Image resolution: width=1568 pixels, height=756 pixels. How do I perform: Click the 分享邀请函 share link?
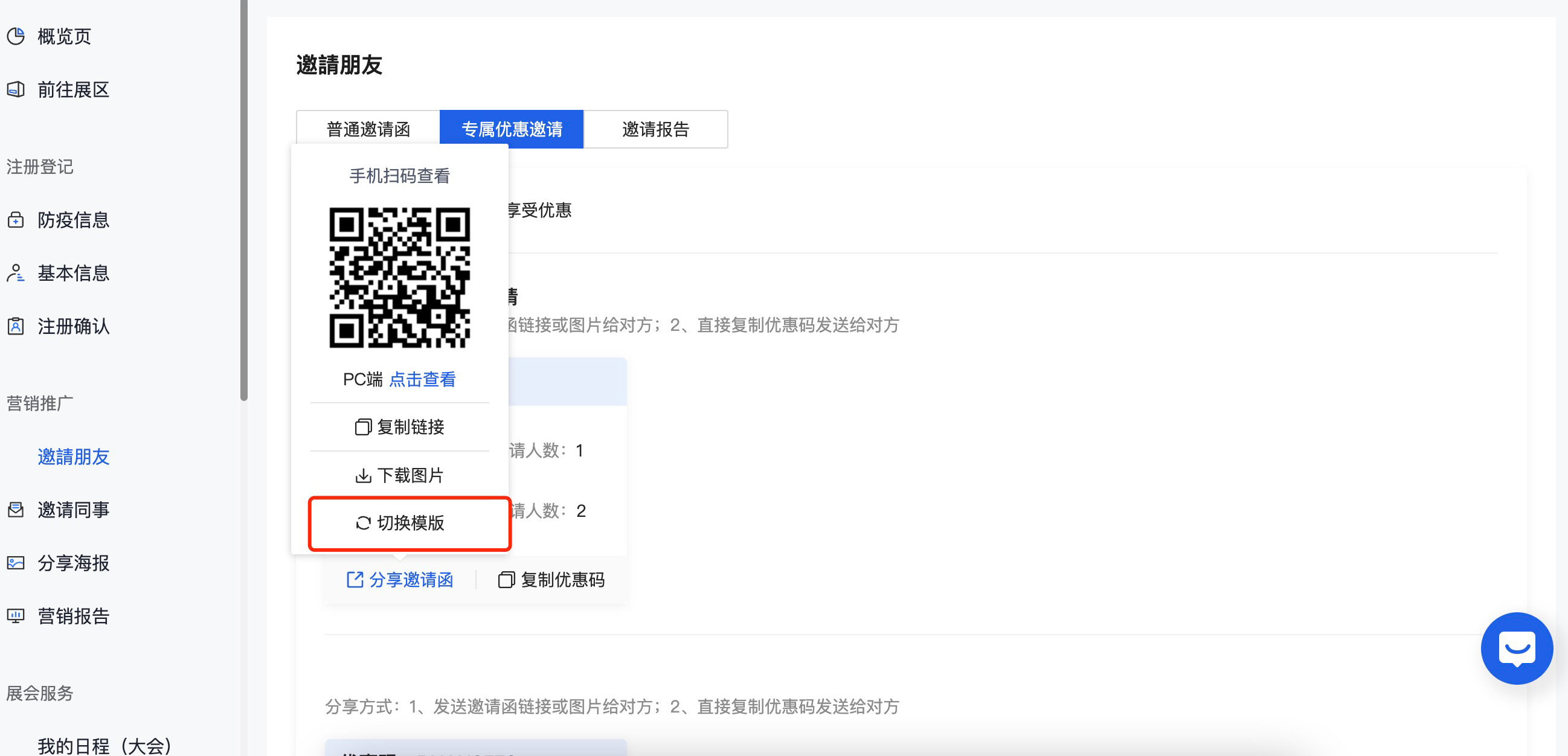(399, 580)
